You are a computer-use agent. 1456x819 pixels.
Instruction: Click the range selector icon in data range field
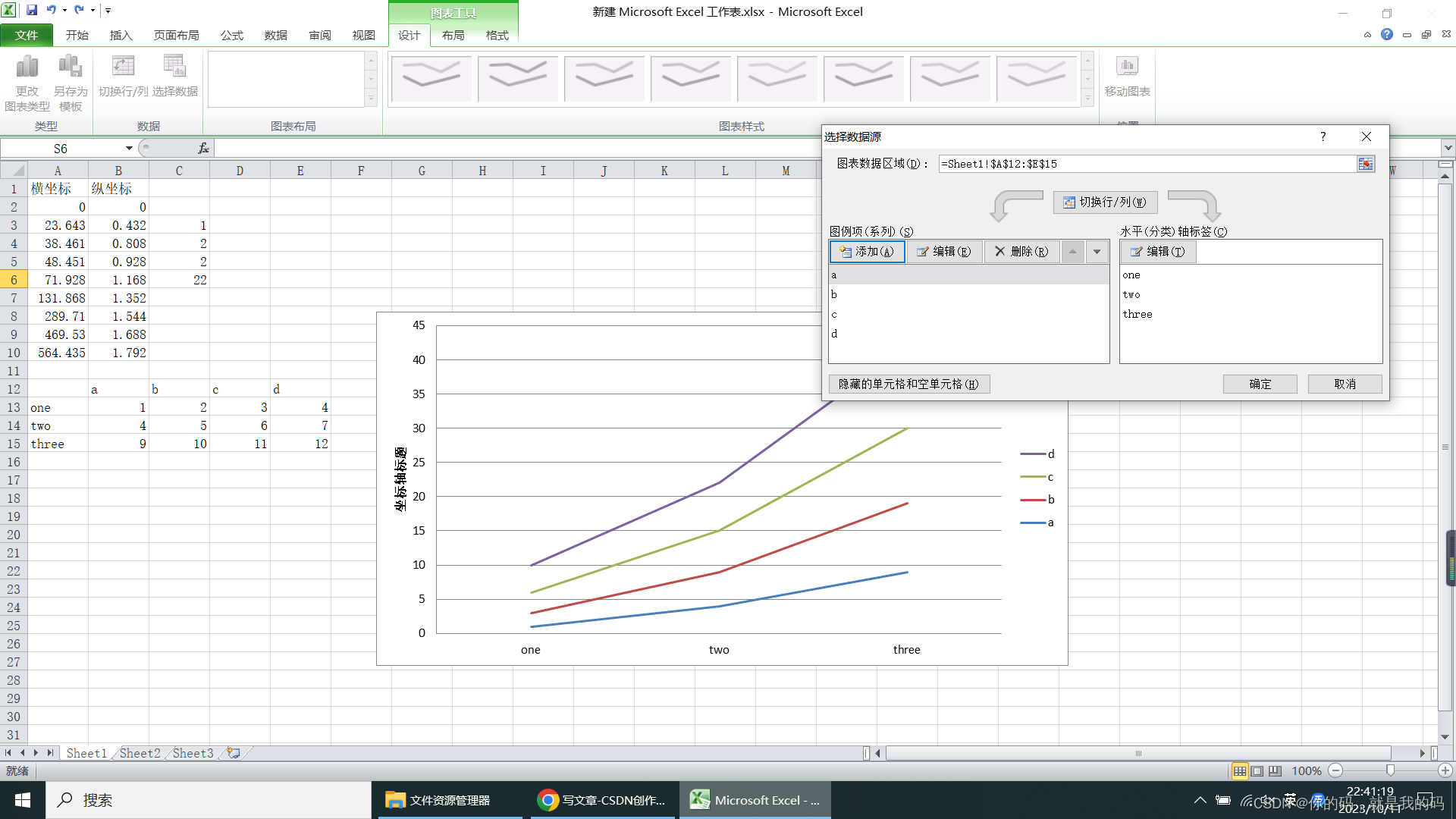(1365, 164)
